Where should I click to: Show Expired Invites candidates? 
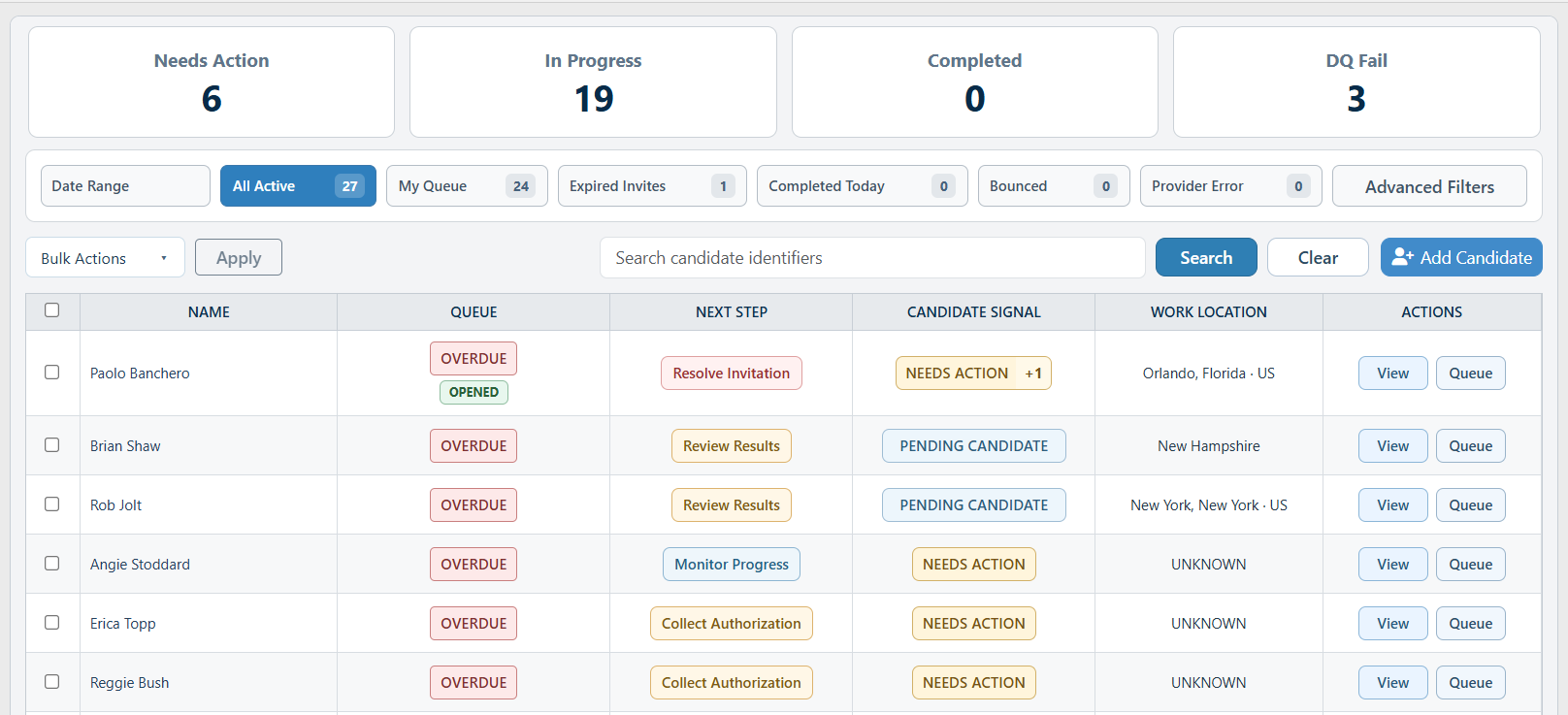point(652,185)
